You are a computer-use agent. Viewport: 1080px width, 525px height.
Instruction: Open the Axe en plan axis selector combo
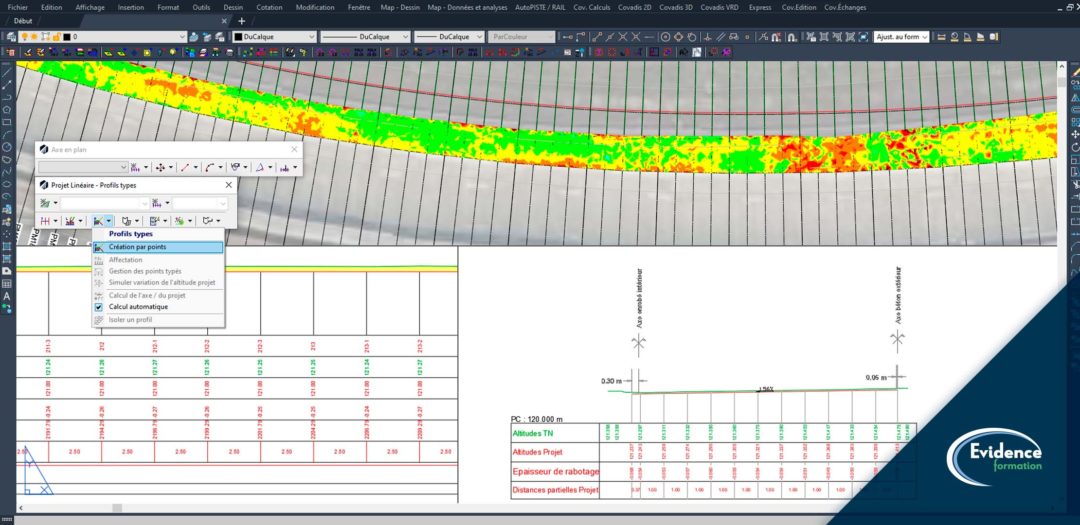(83, 167)
